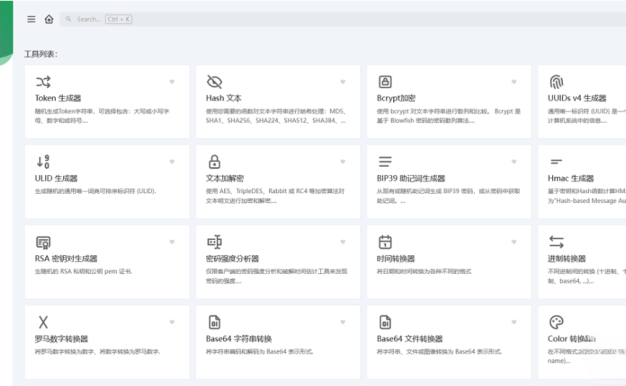Open the Base64 字符串转换 file icon
This screenshot has height=386, width=626.
coord(214,322)
